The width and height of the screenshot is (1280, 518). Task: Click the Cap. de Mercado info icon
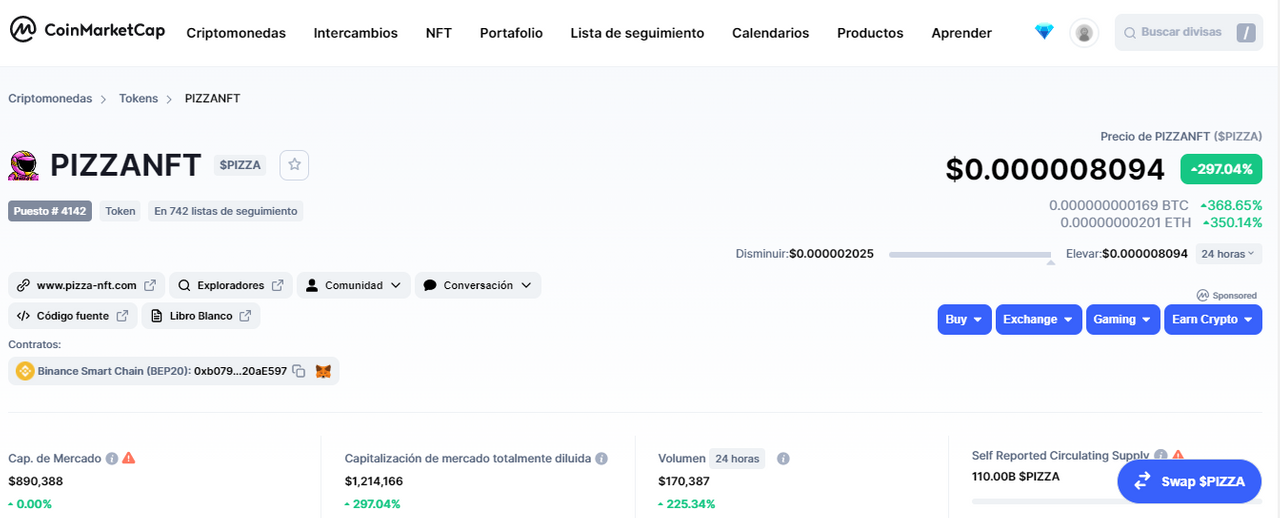pos(112,458)
